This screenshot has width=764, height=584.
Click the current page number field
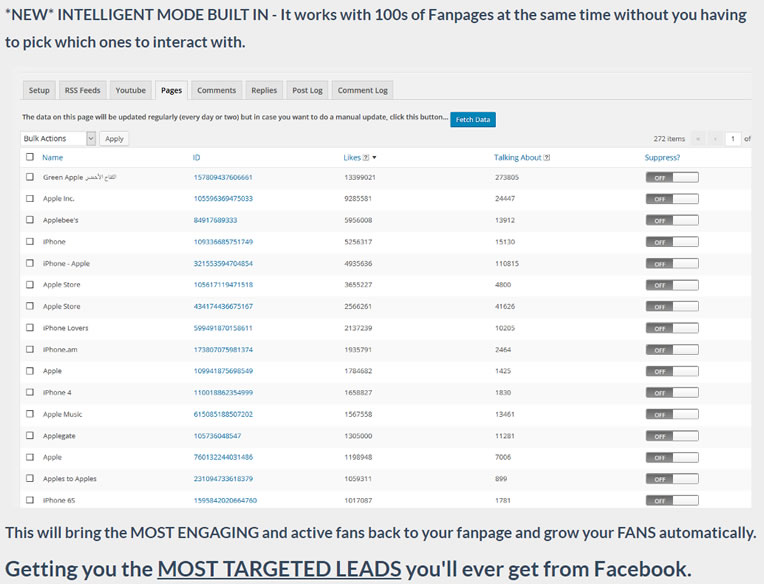732,139
